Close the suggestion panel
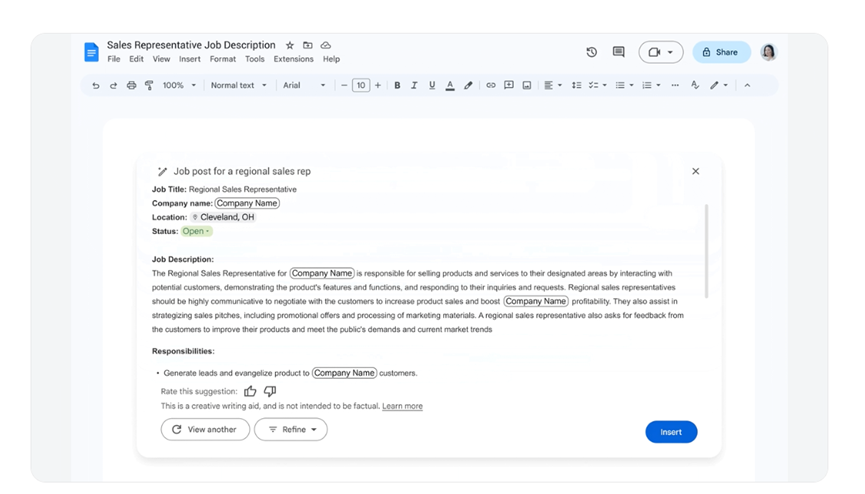865x494 pixels. (696, 171)
